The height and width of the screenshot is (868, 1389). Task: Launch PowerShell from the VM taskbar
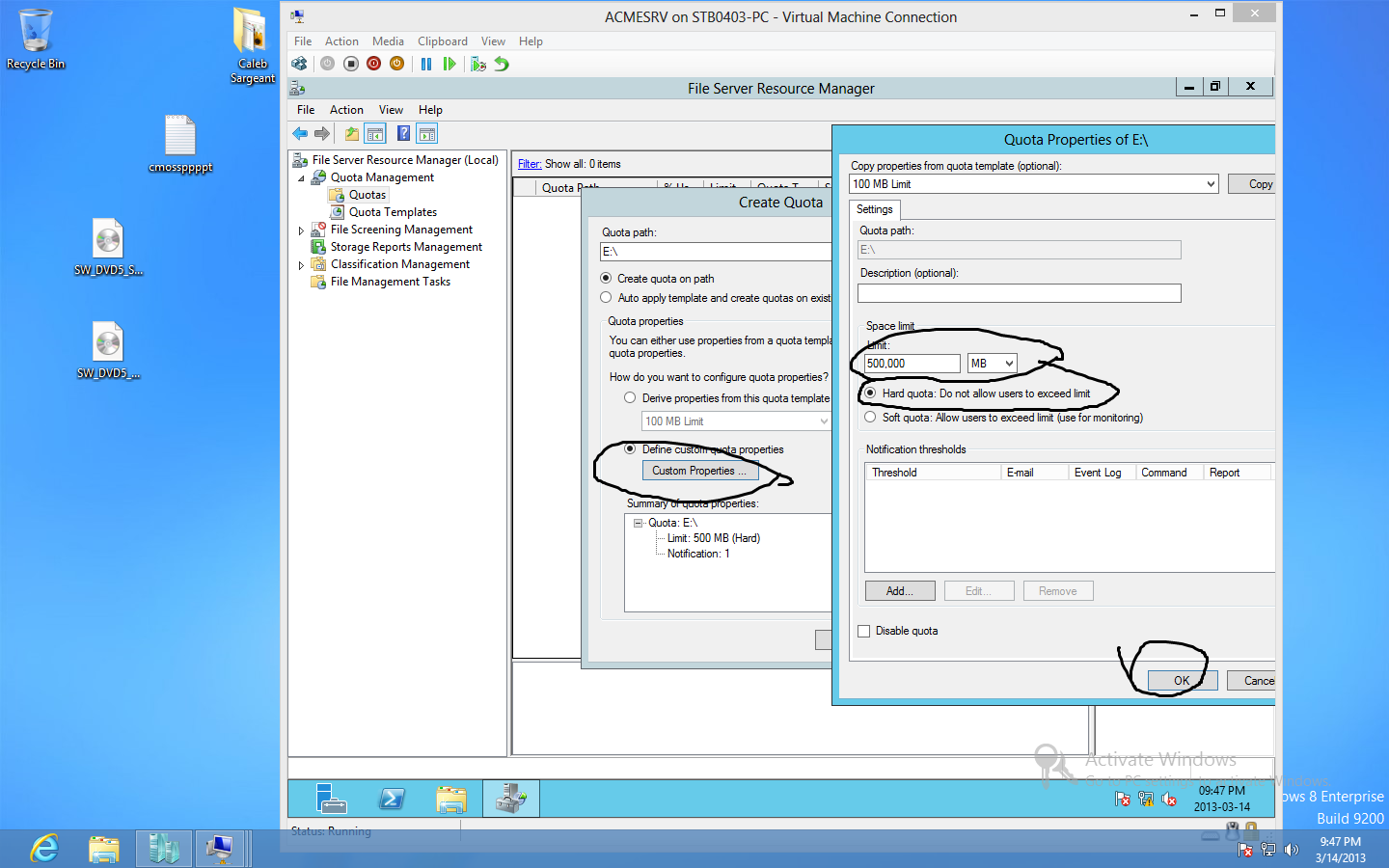click(x=392, y=799)
